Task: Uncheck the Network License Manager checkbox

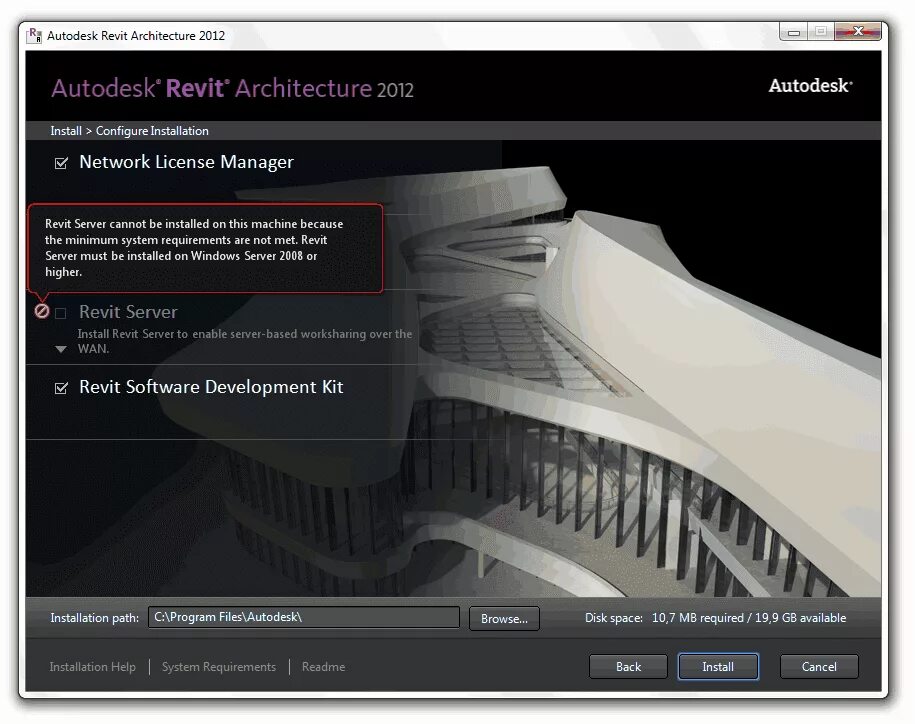Action: click(x=61, y=163)
